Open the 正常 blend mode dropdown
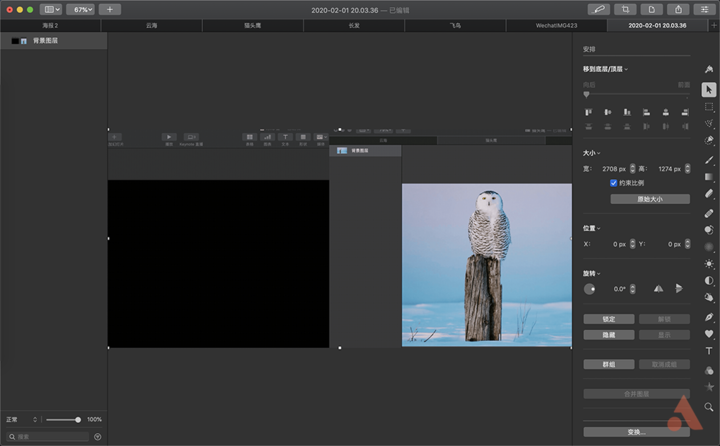 [x=22, y=419]
